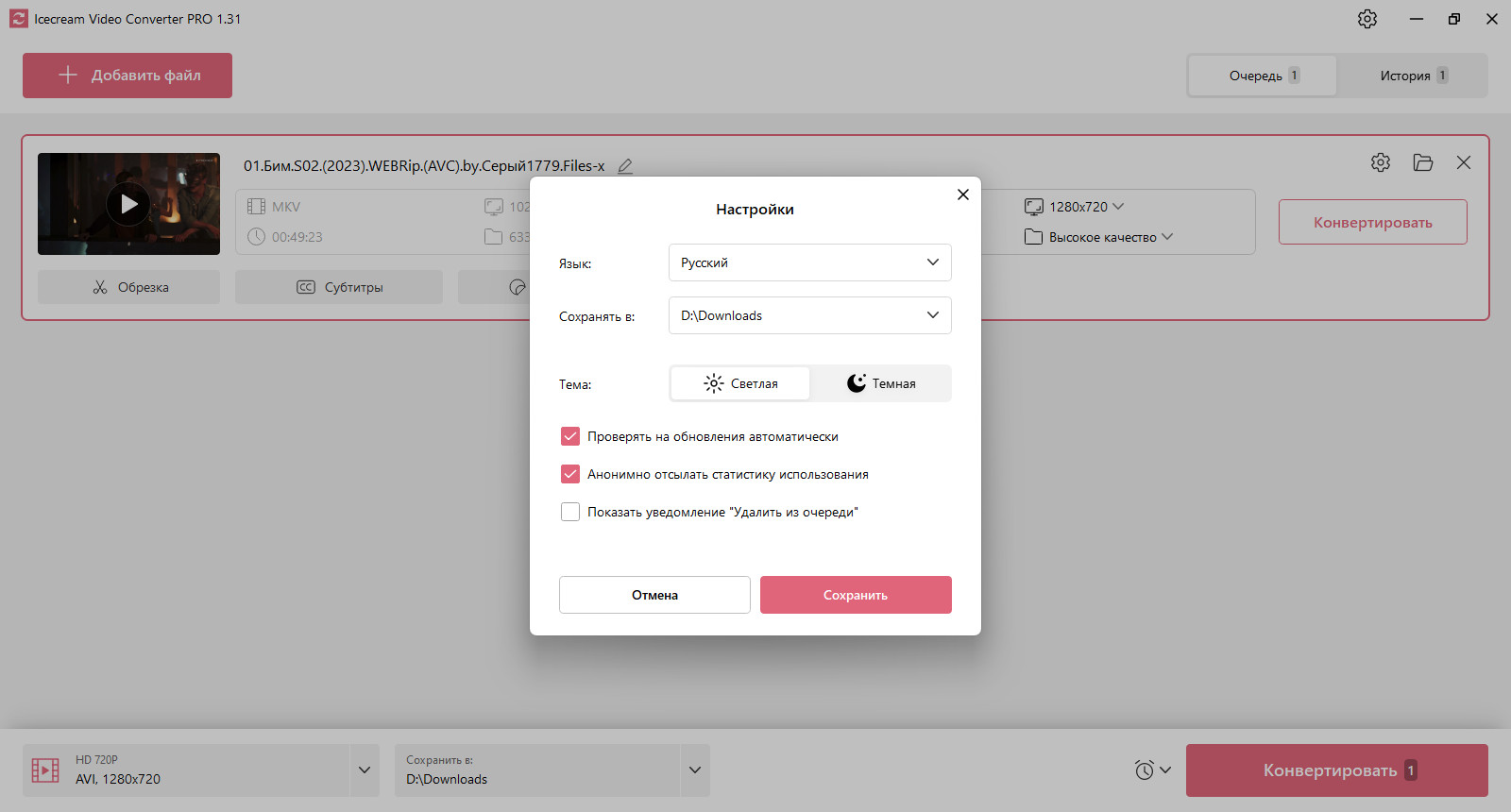Click CC icon on Субтитры

click(x=306, y=287)
